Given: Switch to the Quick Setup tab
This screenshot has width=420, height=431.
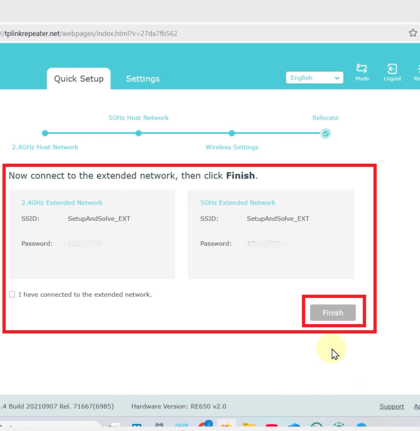Looking at the screenshot, I should [79, 79].
